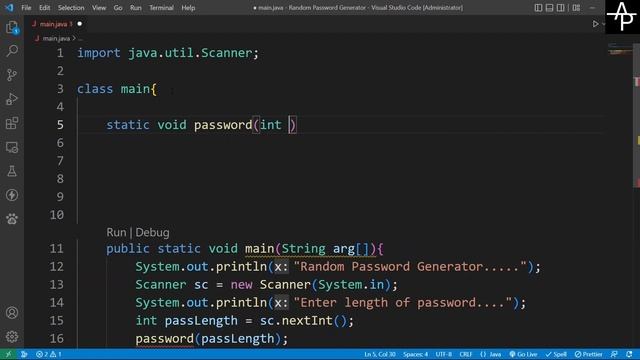Click line number 3 in gutter
The image size is (640, 360).
60,89
